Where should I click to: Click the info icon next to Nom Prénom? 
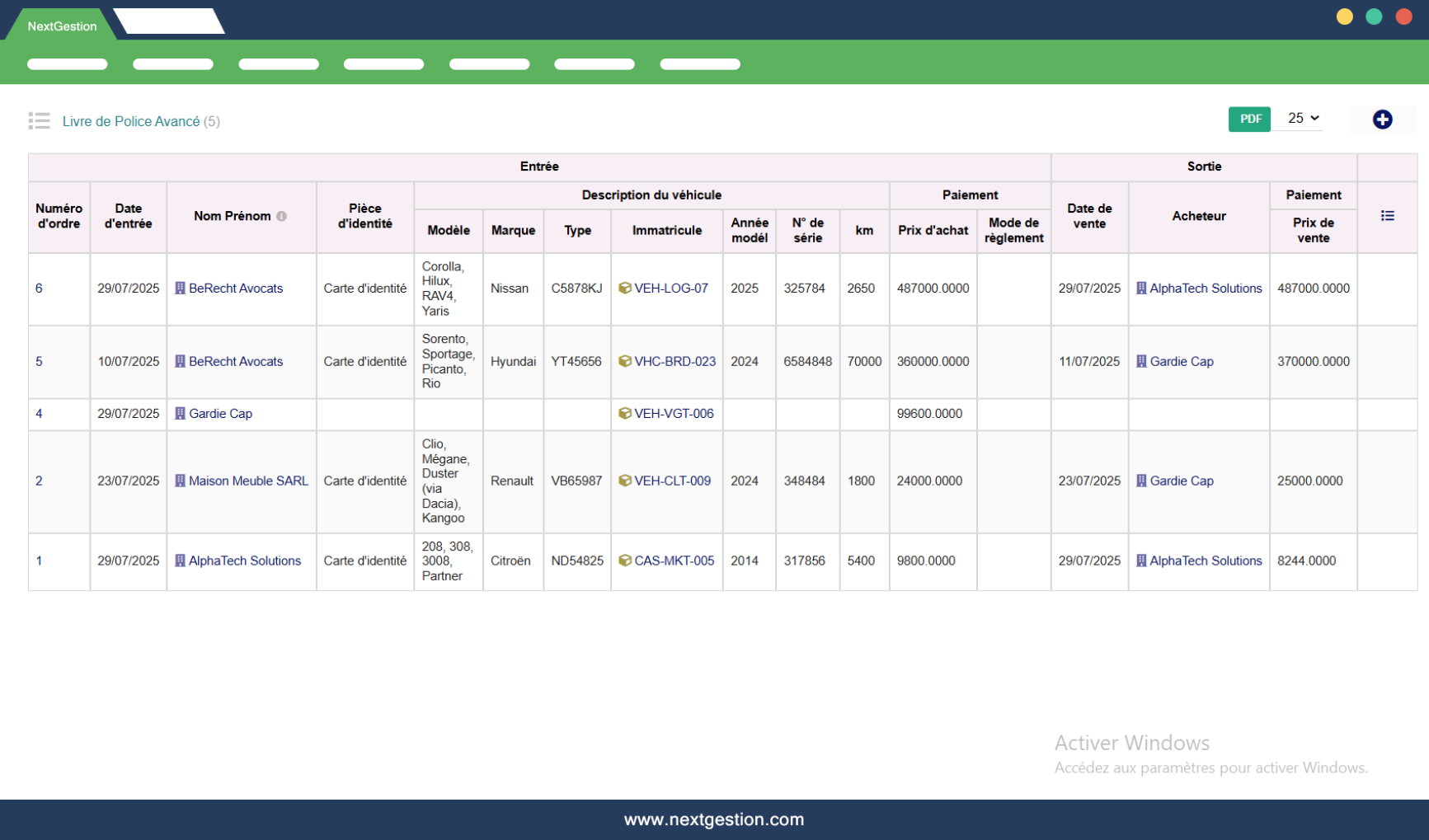point(282,217)
